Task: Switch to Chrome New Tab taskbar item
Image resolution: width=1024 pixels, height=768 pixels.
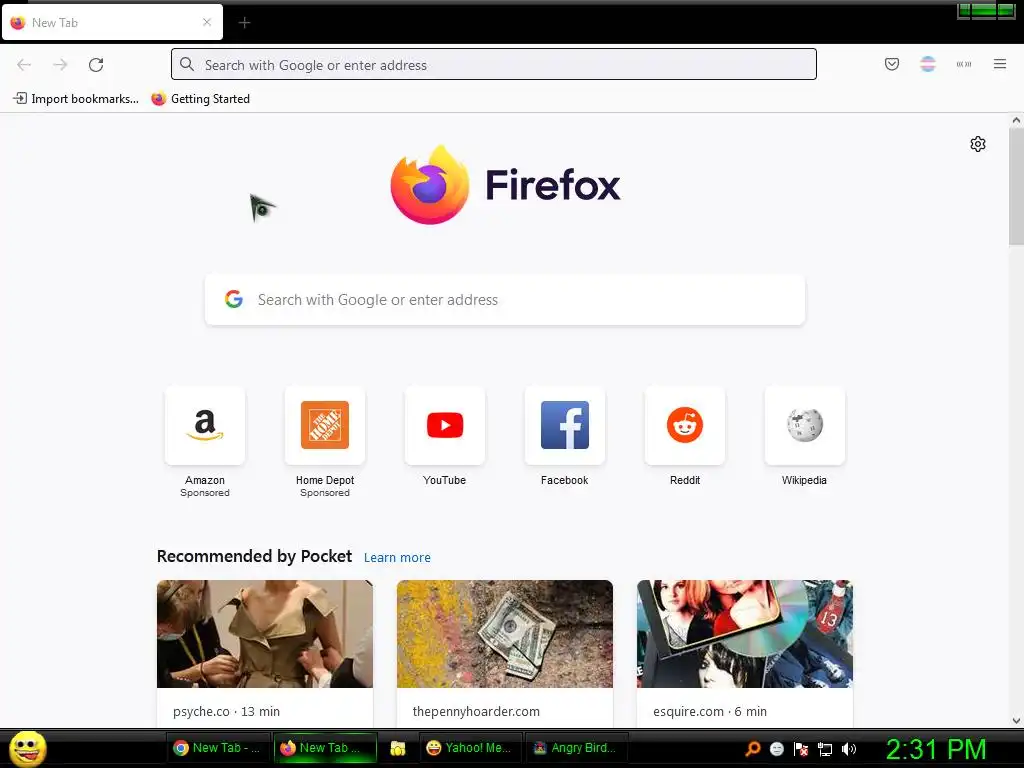Action: pyautogui.click(x=217, y=748)
